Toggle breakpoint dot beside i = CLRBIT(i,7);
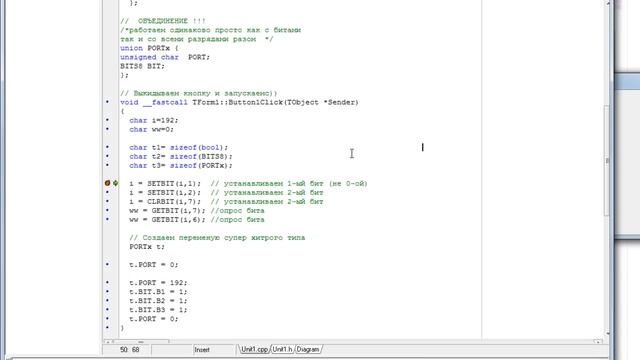This screenshot has height=360, width=640. (x=107, y=201)
